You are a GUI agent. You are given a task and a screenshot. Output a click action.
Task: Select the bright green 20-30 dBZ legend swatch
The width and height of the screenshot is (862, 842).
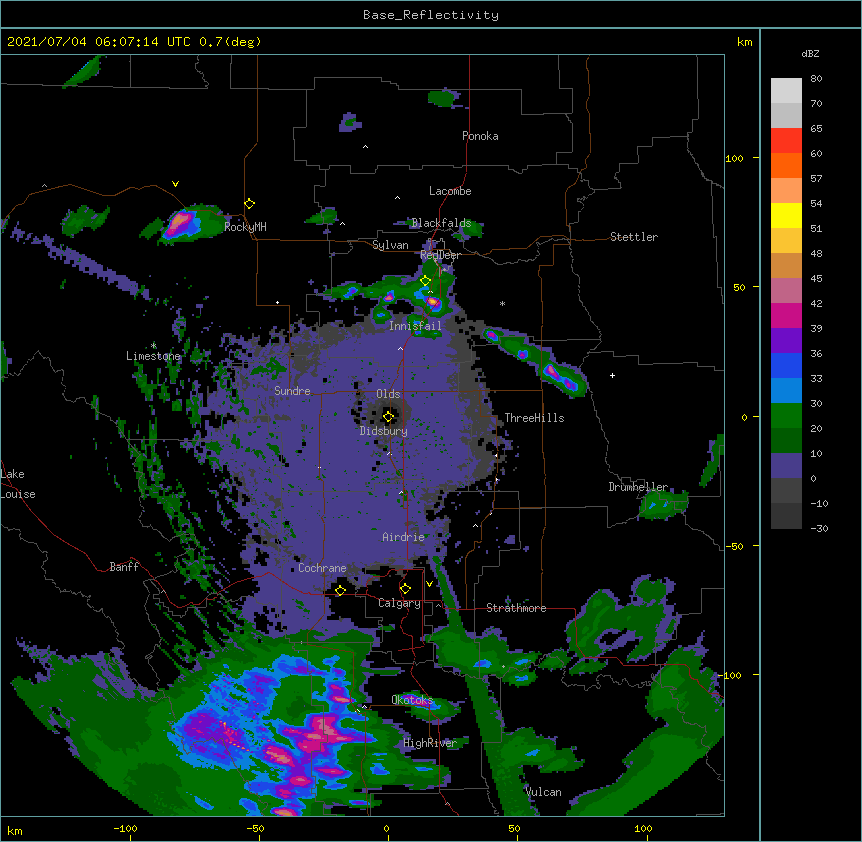pyautogui.click(x=786, y=416)
